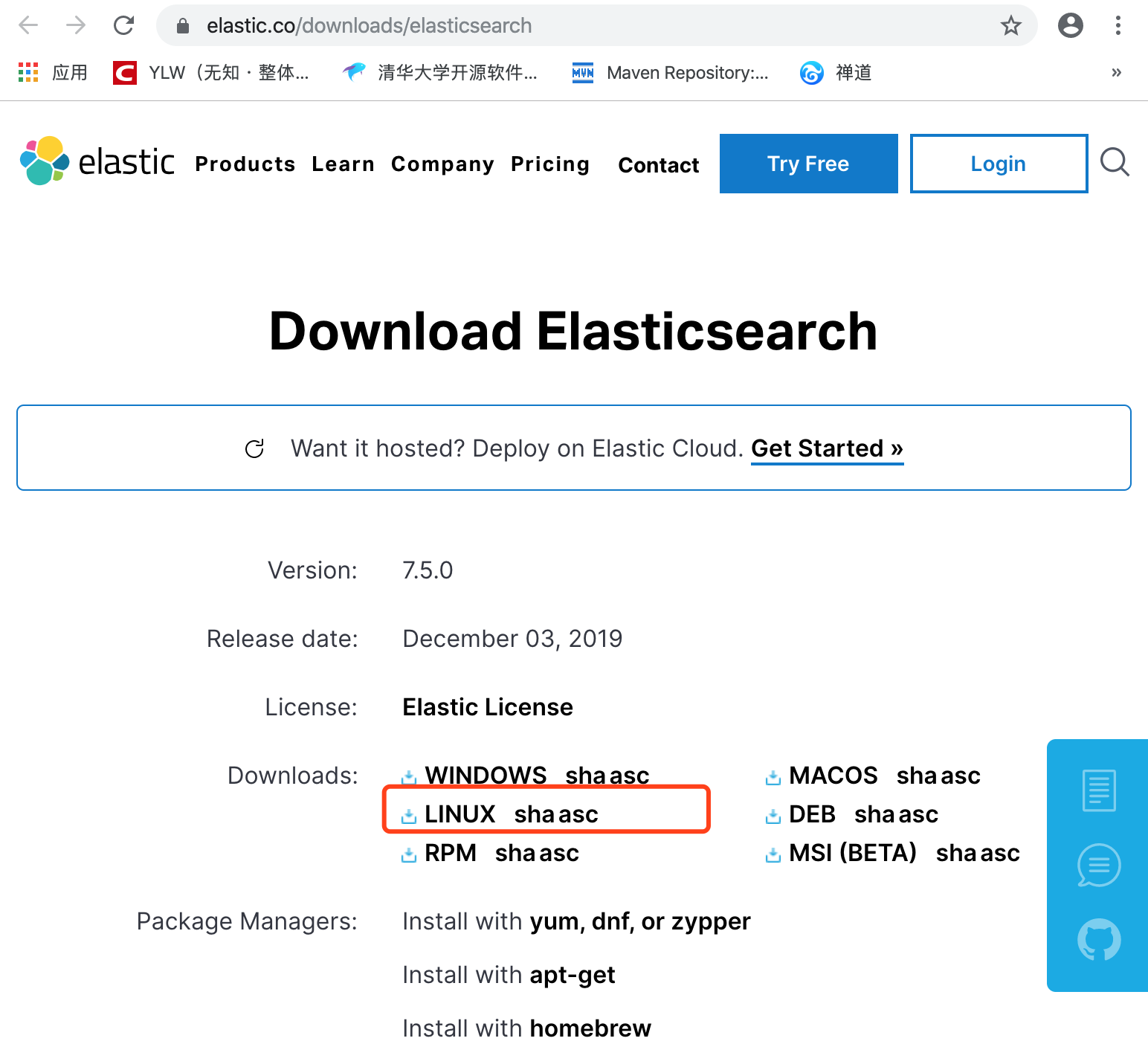Viewport: 1148px width, 1044px height.
Task: Open the 清华大学开源软件 bookmark
Action: coord(439,72)
